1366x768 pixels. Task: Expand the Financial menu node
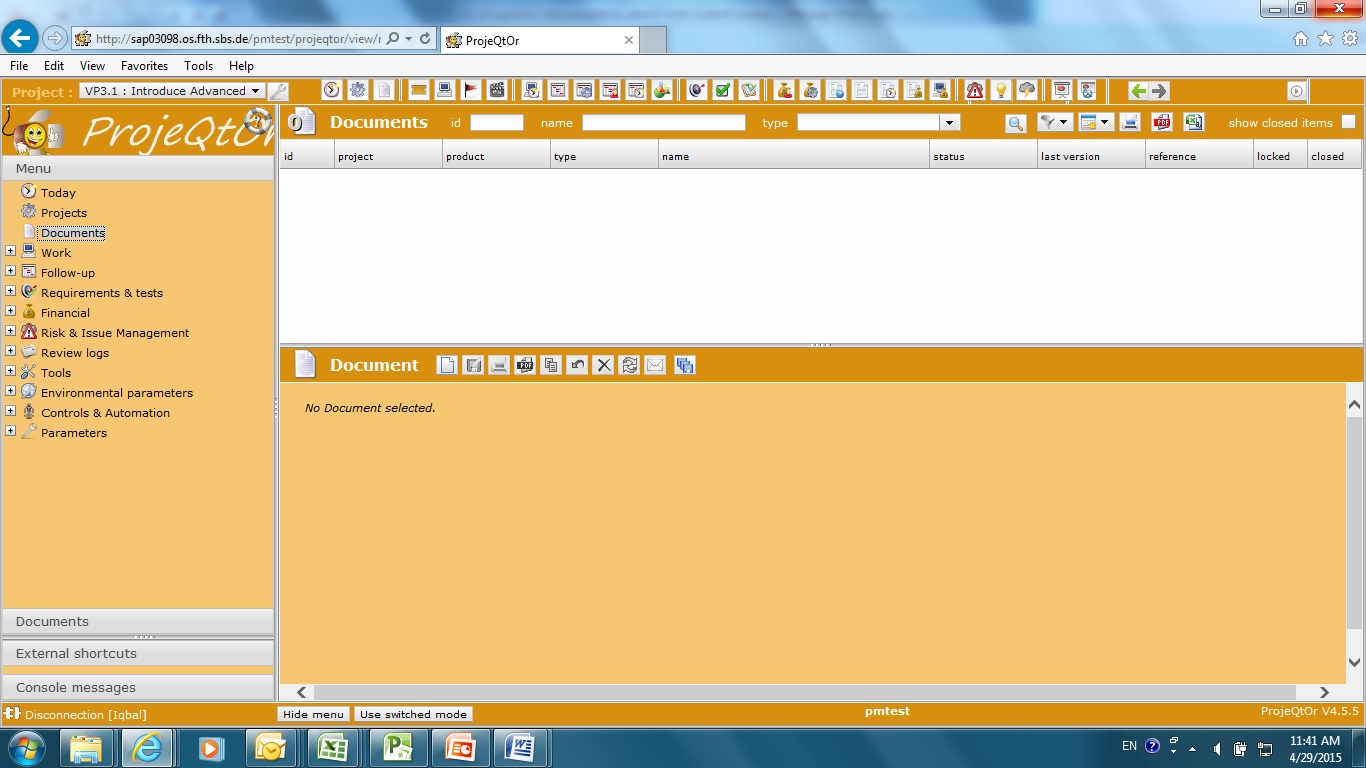11,311
